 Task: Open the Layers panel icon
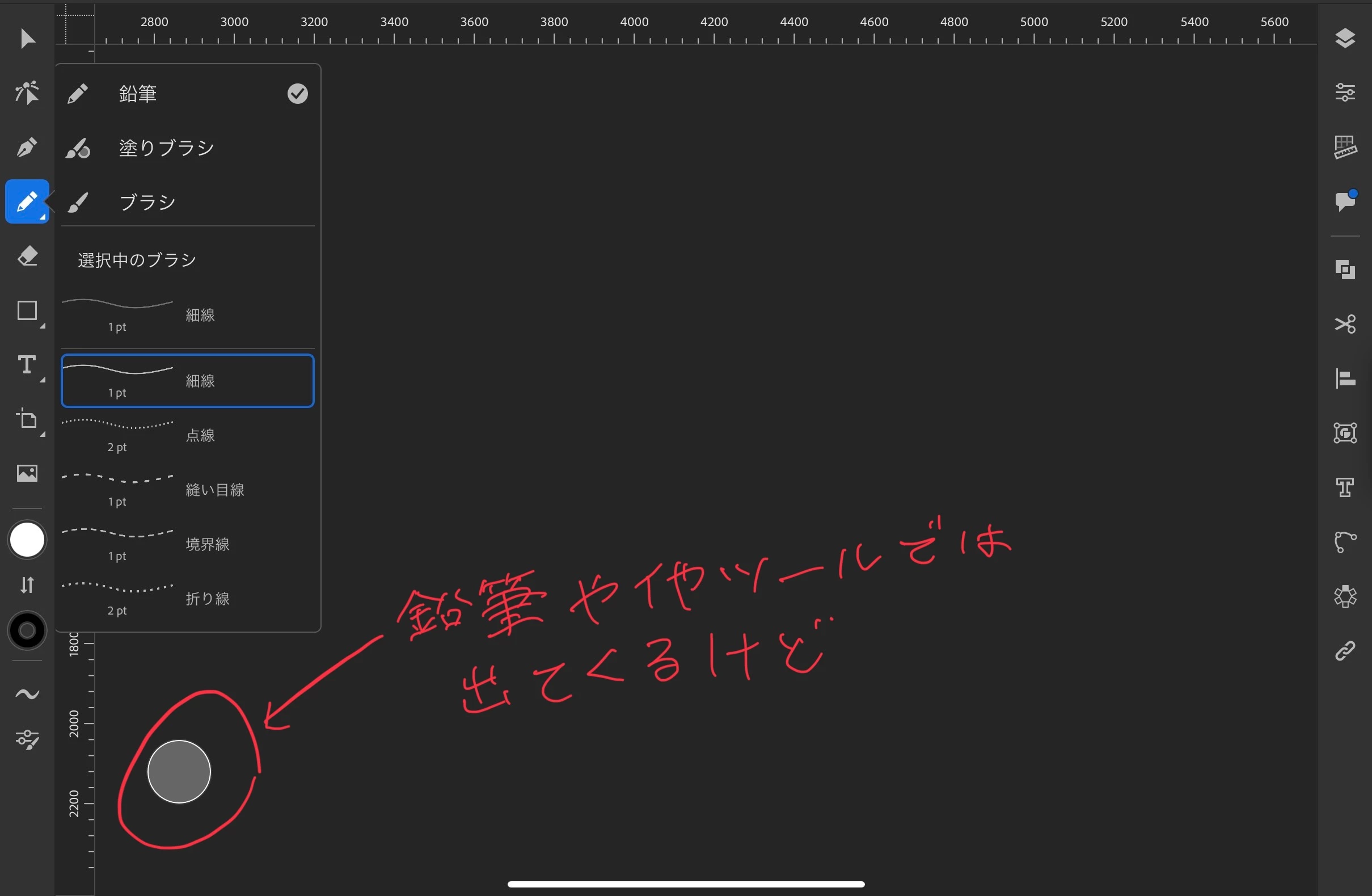coord(1345,39)
